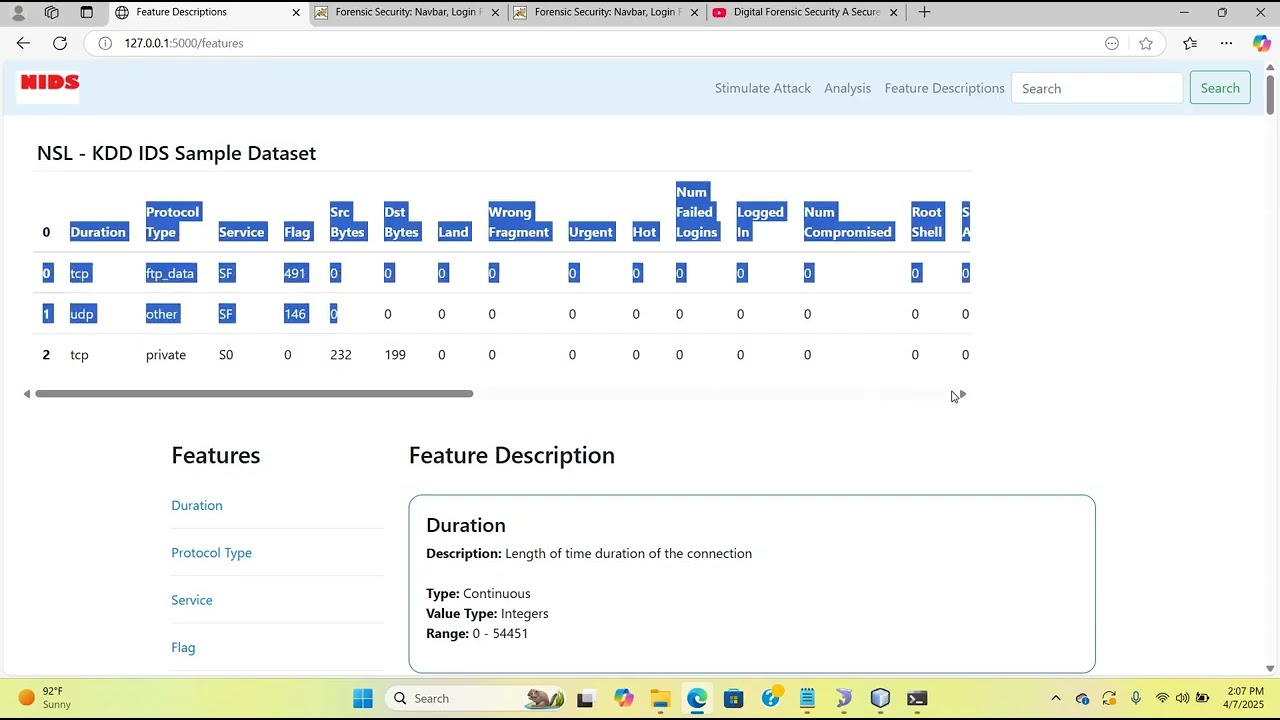Select Duration in Features list
1280x720 pixels.
click(197, 505)
